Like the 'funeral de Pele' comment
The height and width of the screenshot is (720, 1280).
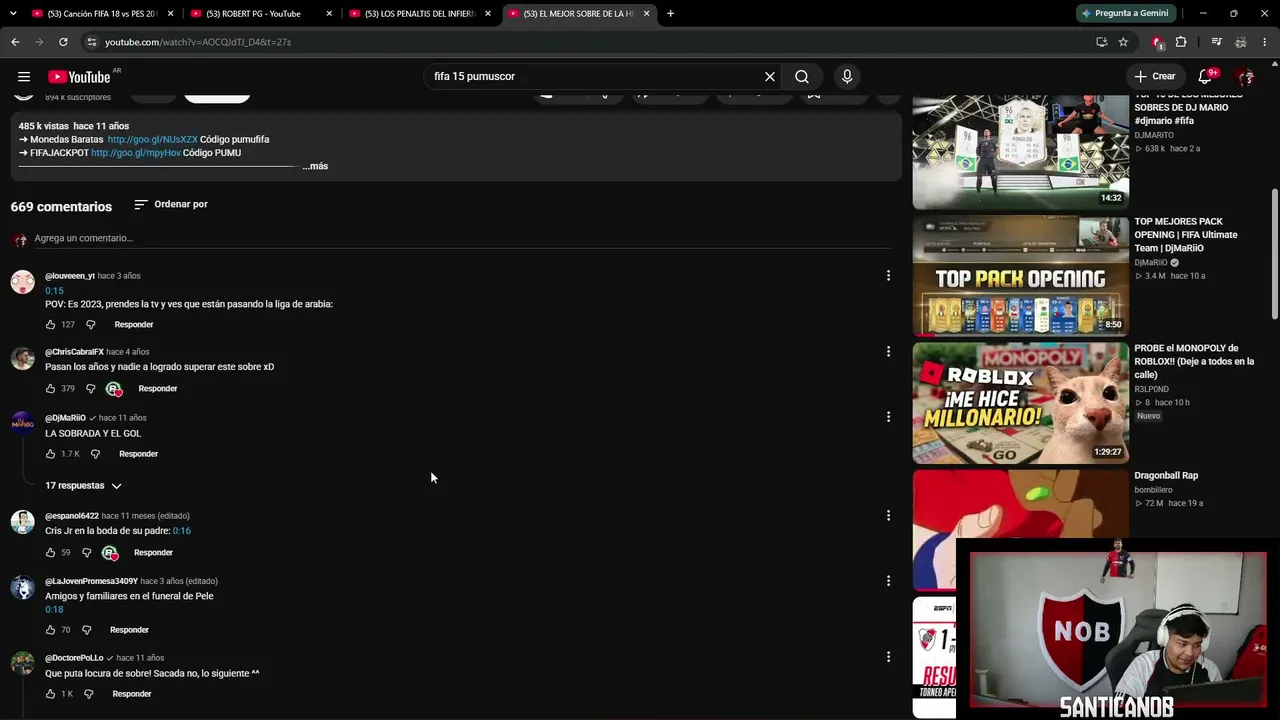pos(50,630)
